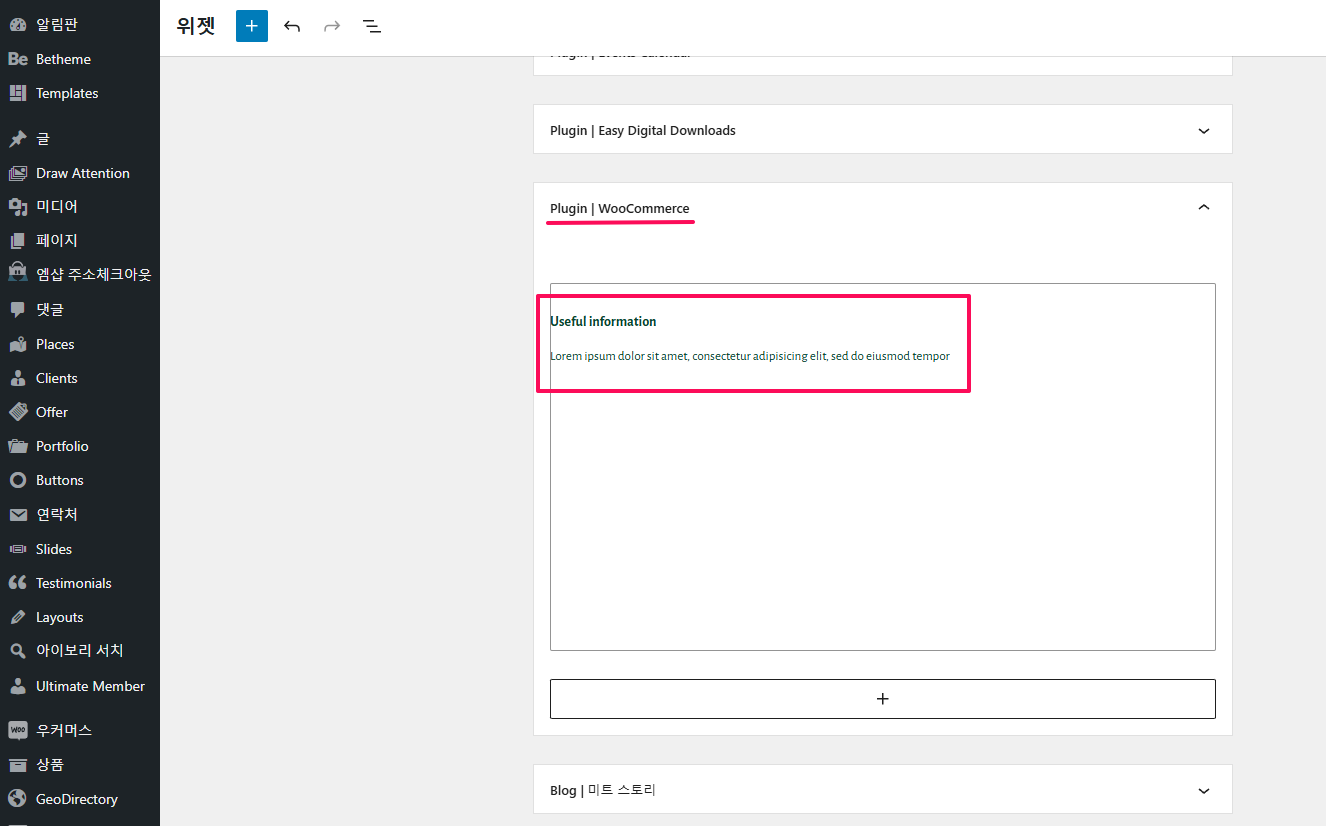The image size is (1326, 826).
Task: Click the 우커머스 Woo icon
Action: 17,730
